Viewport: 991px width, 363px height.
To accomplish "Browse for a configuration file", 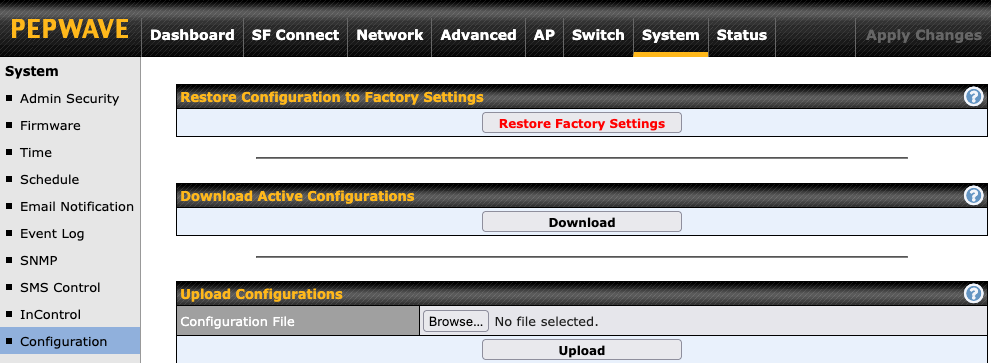I will [x=455, y=321].
